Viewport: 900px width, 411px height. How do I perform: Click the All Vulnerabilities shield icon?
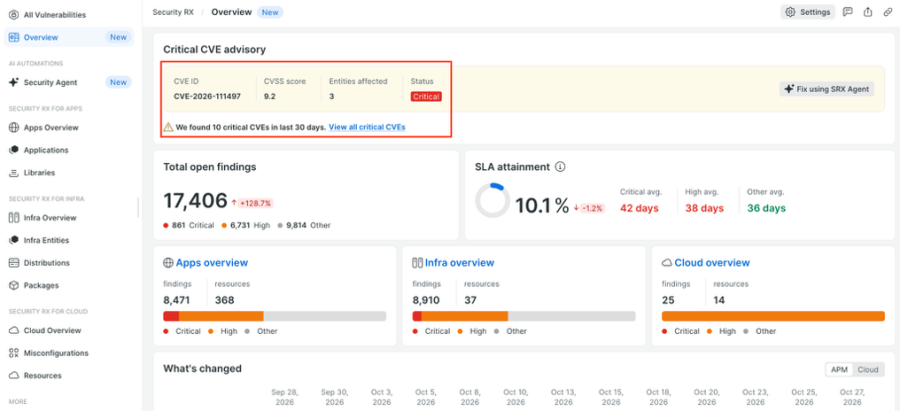pyautogui.click(x=14, y=15)
